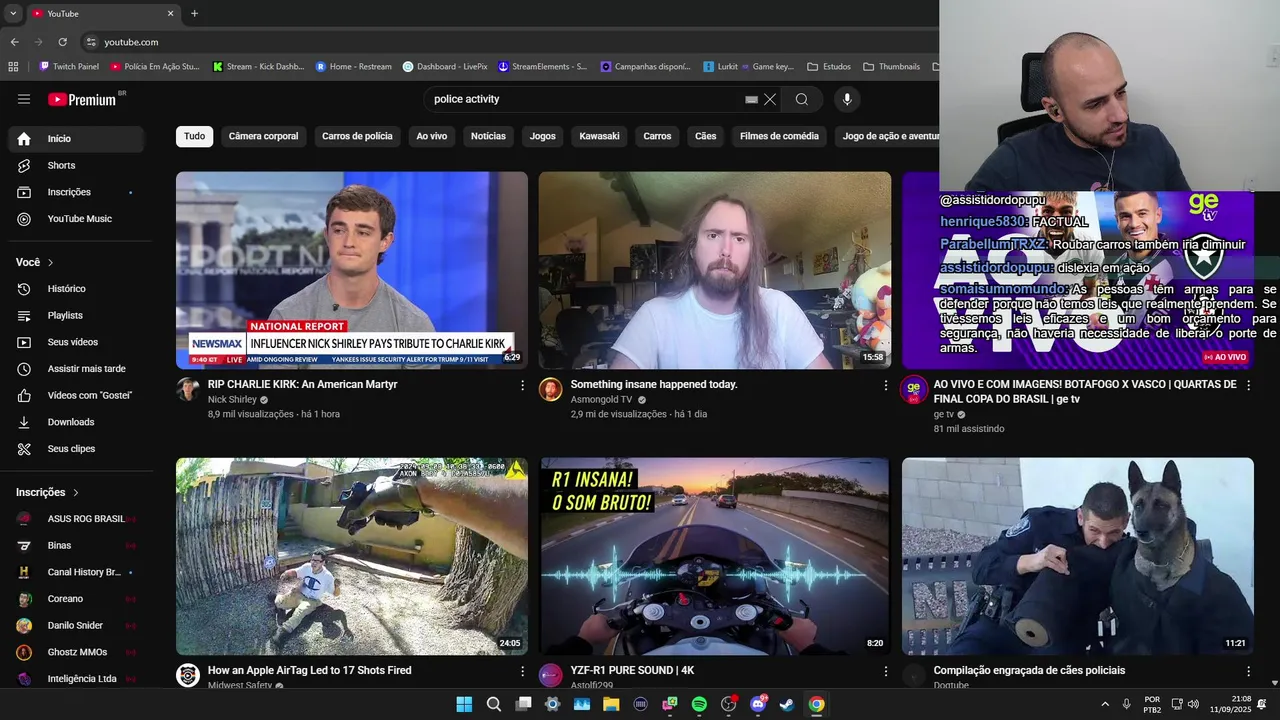Open the Estudos bookmark folder
Screen dimensions: 1280x720
pyautogui.click(x=829, y=67)
